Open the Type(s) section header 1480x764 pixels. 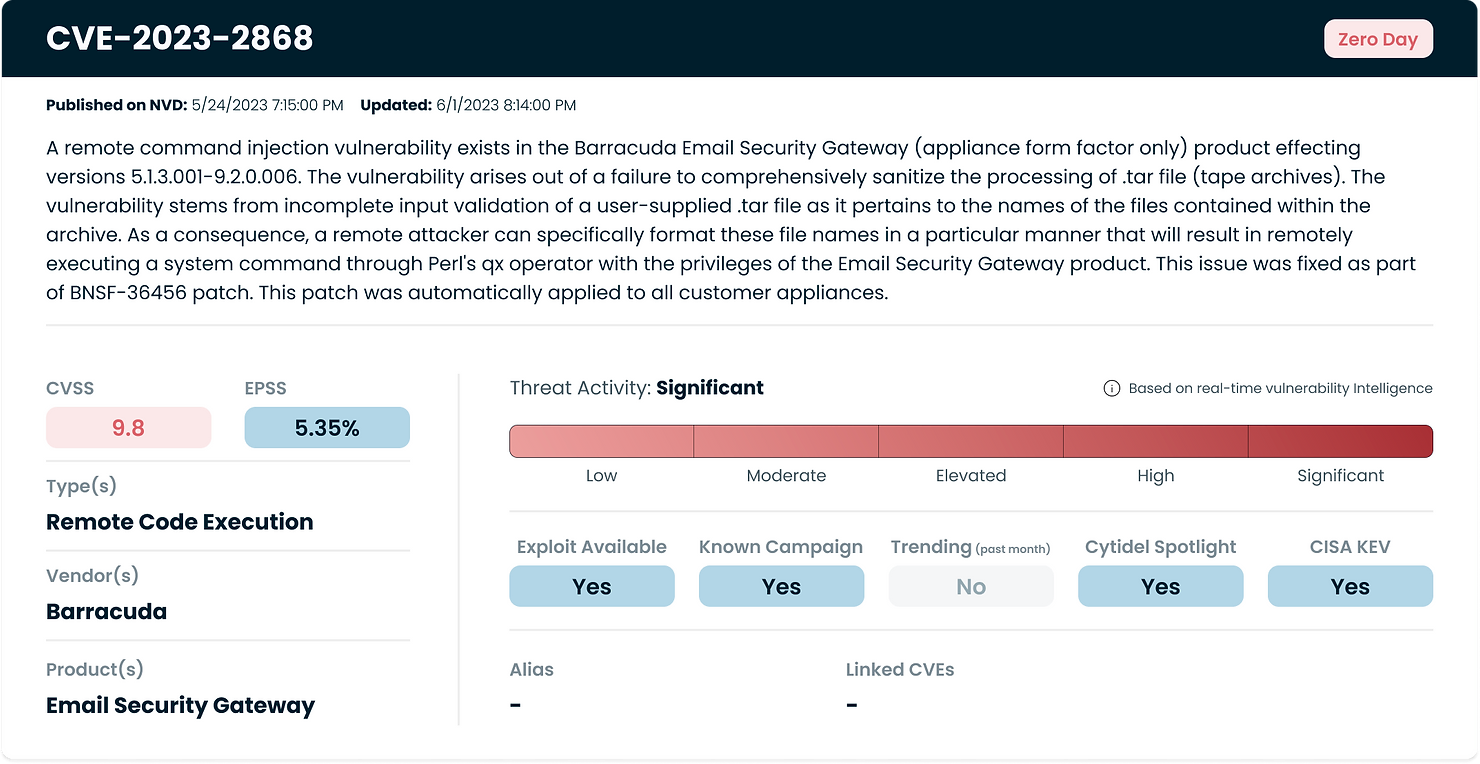pyautogui.click(x=81, y=486)
